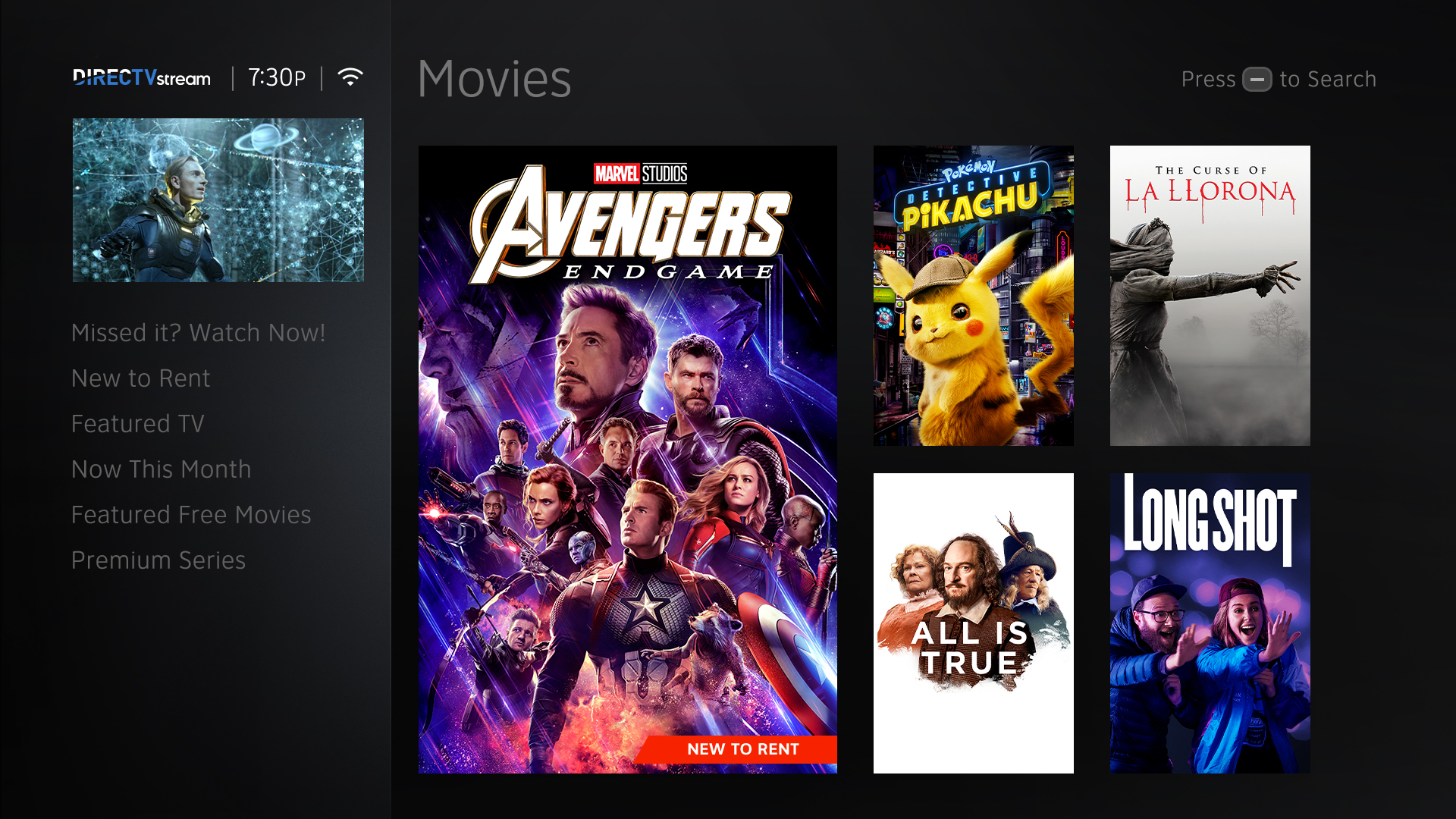Select the All Is True poster
The height and width of the screenshot is (819, 1456).
click(974, 623)
